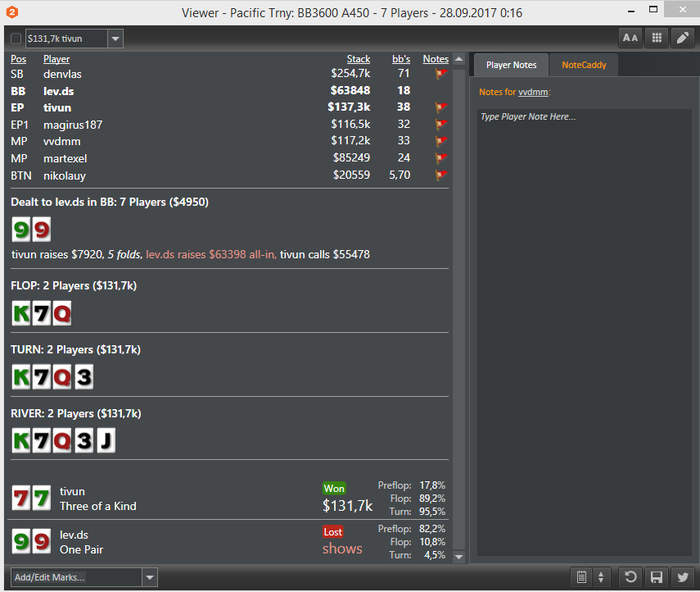The width and height of the screenshot is (700, 592).
Task: Click the scrollbar down arrow in hand panel
Action: (458, 557)
